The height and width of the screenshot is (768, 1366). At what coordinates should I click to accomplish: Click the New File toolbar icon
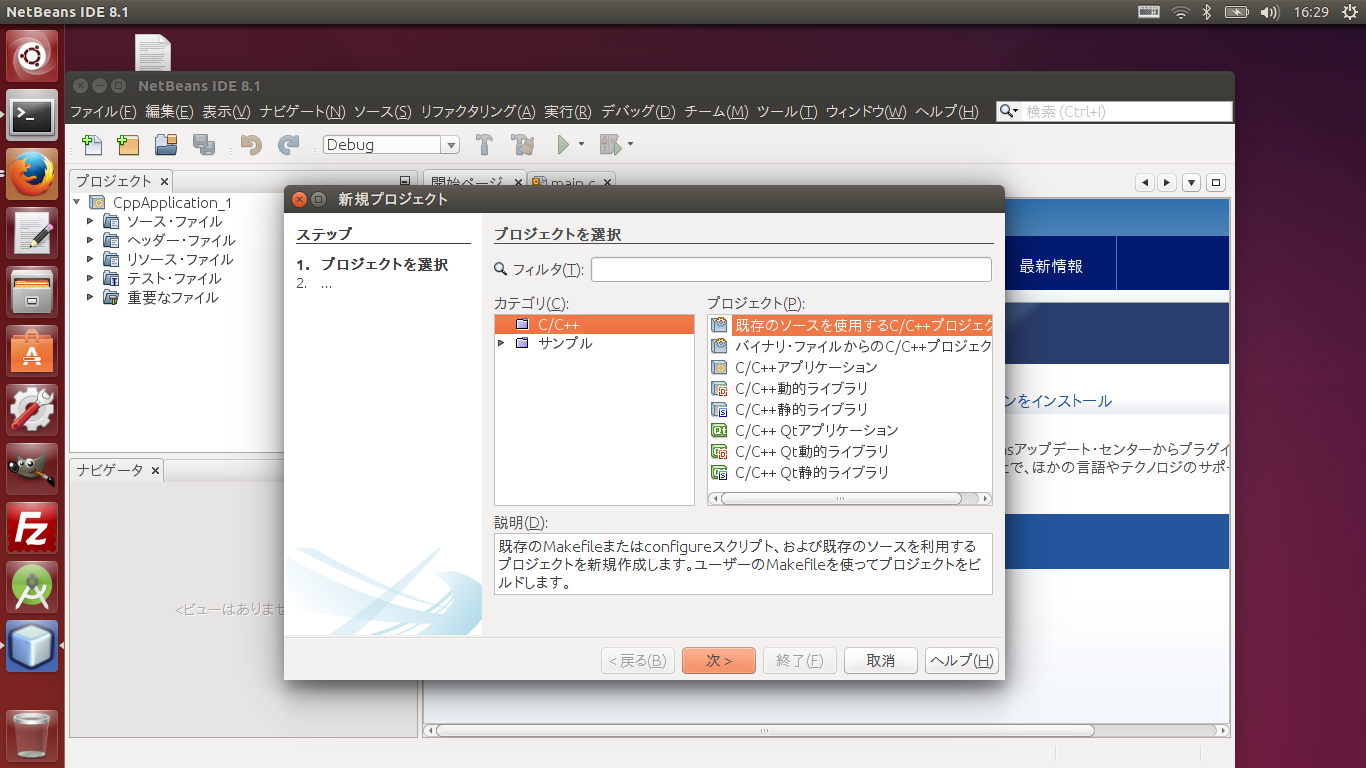[x=92, y=145]
